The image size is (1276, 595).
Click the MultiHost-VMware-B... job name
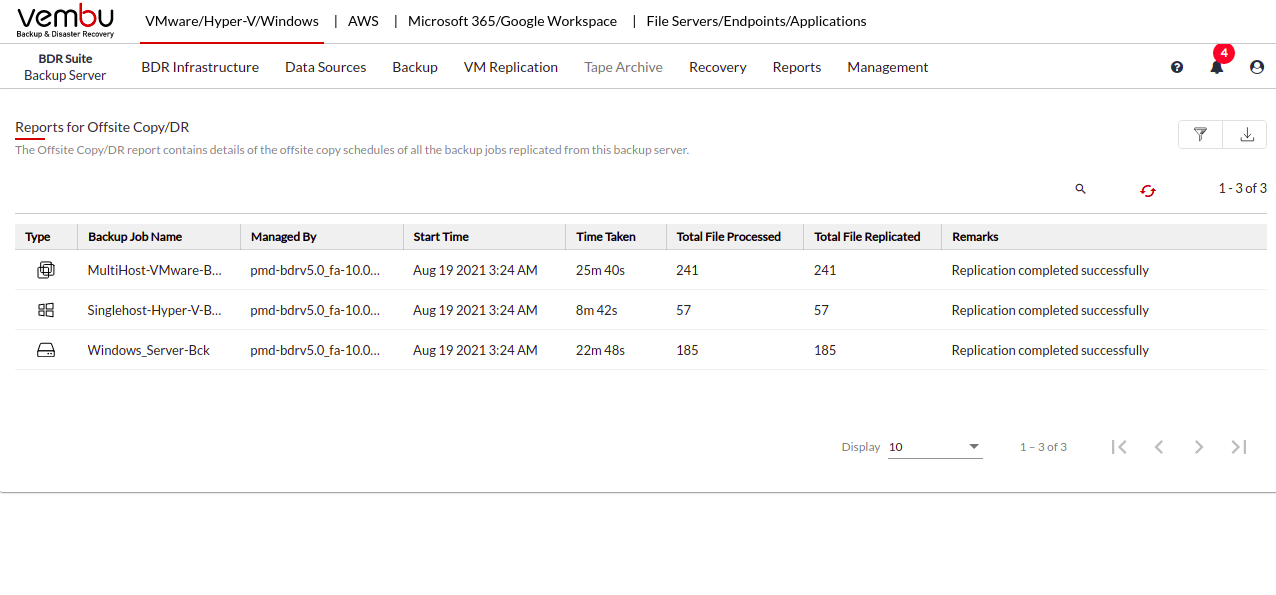coord(155,270)
